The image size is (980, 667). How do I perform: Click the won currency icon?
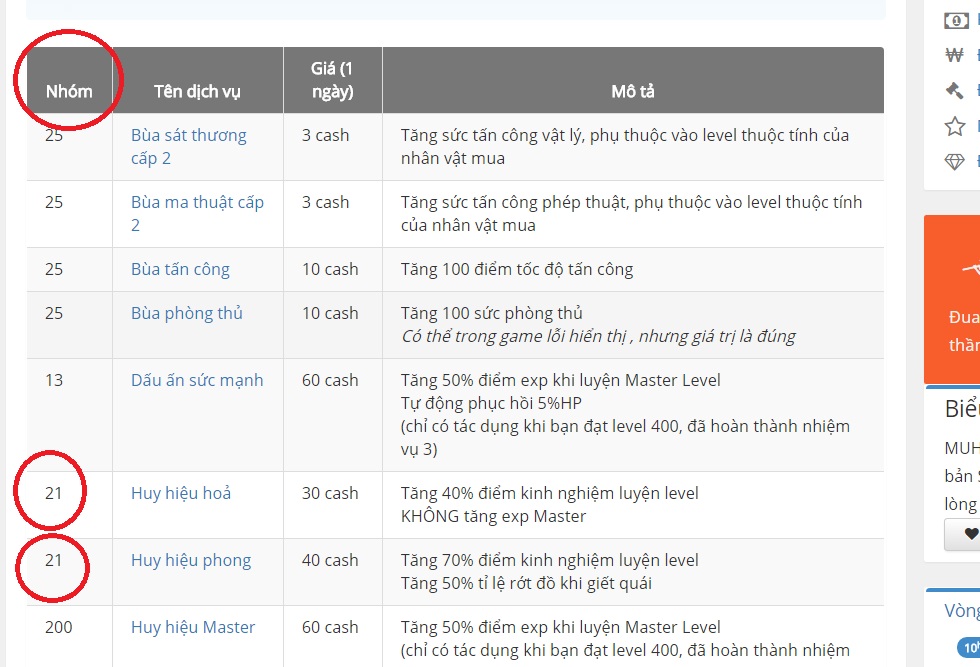pos(955,55)
